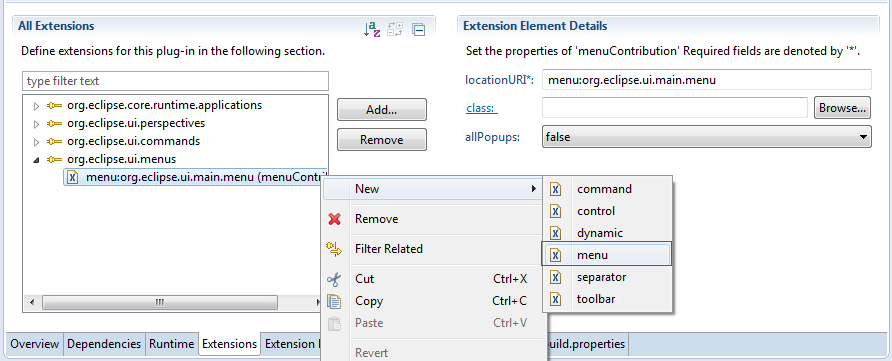Screen dimensions: 892x361
Task: Click the expand all icon in All Extensions
Action: (395, 29)
